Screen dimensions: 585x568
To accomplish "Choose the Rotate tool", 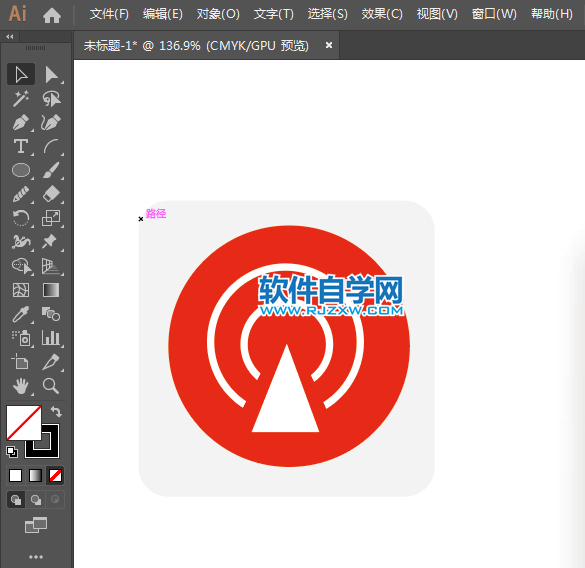I will point(21,218).
